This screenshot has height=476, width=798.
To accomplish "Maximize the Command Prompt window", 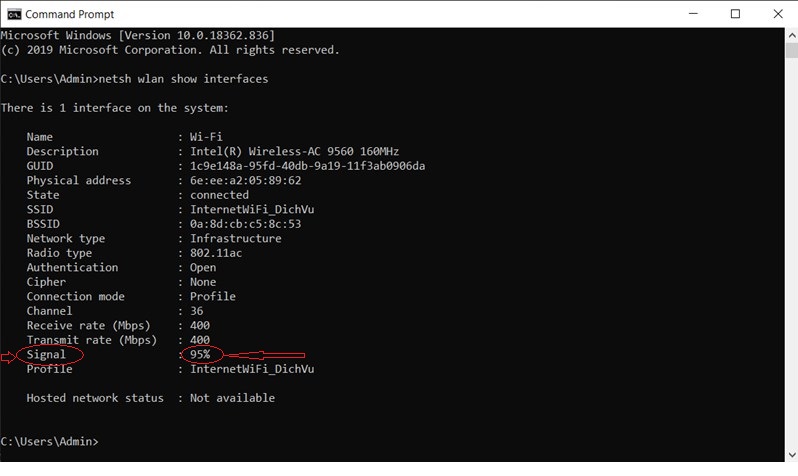I will pyautogui.click(x=735, y=14).
